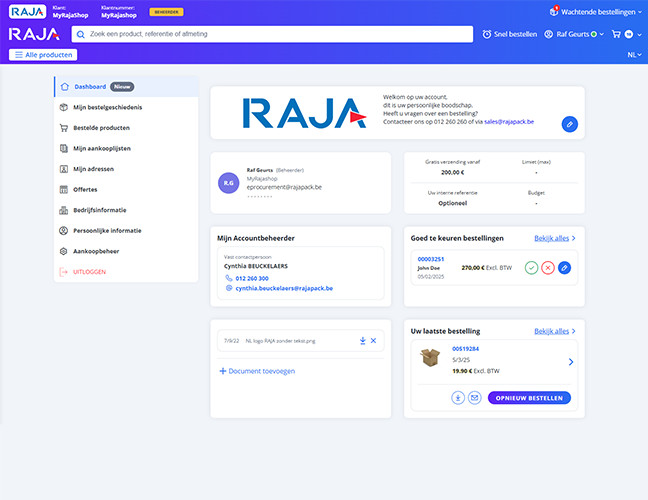
Task: Expand the cart dropdown chevron
Action: point(639,35)
